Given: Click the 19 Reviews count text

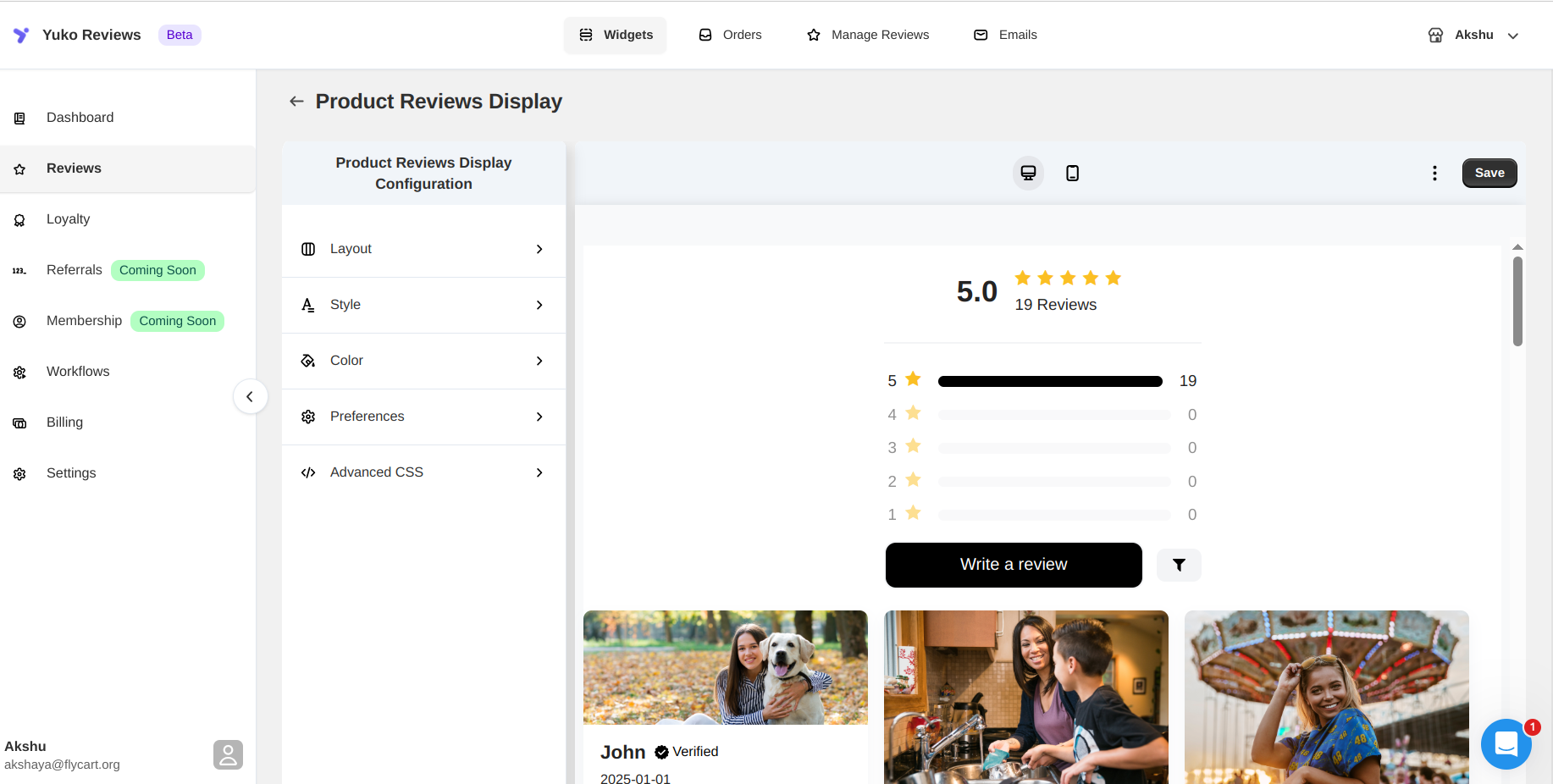Looking at the screenshot, I should (x=1056, y=305).
